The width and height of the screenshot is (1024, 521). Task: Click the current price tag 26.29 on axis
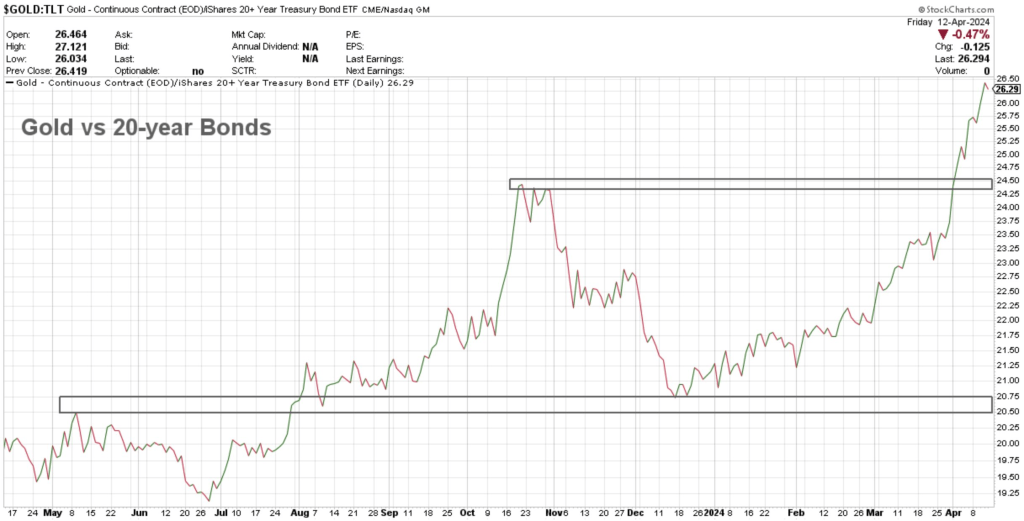point(1006,91)
